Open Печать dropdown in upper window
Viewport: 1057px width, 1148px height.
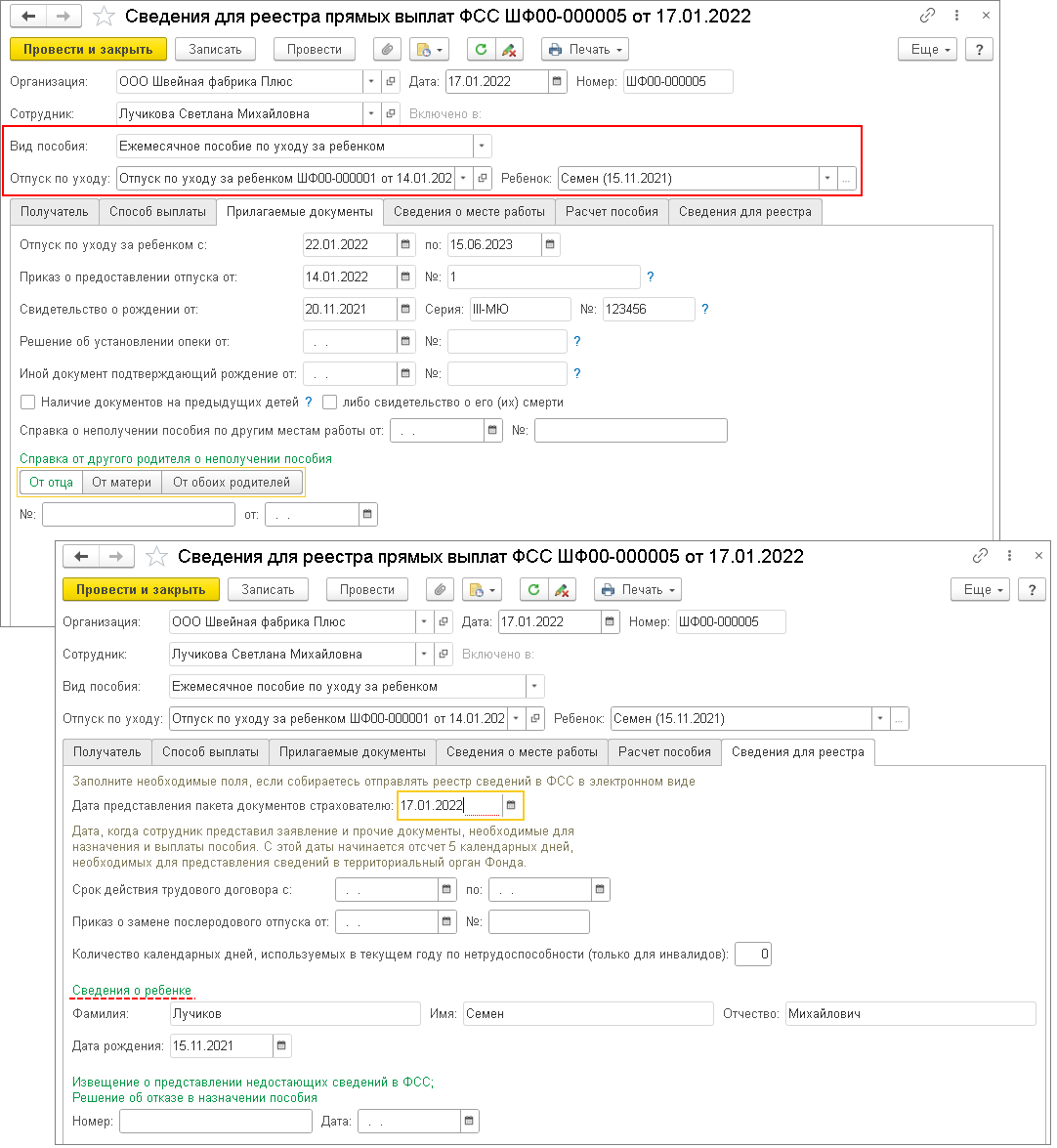(585, 49)
